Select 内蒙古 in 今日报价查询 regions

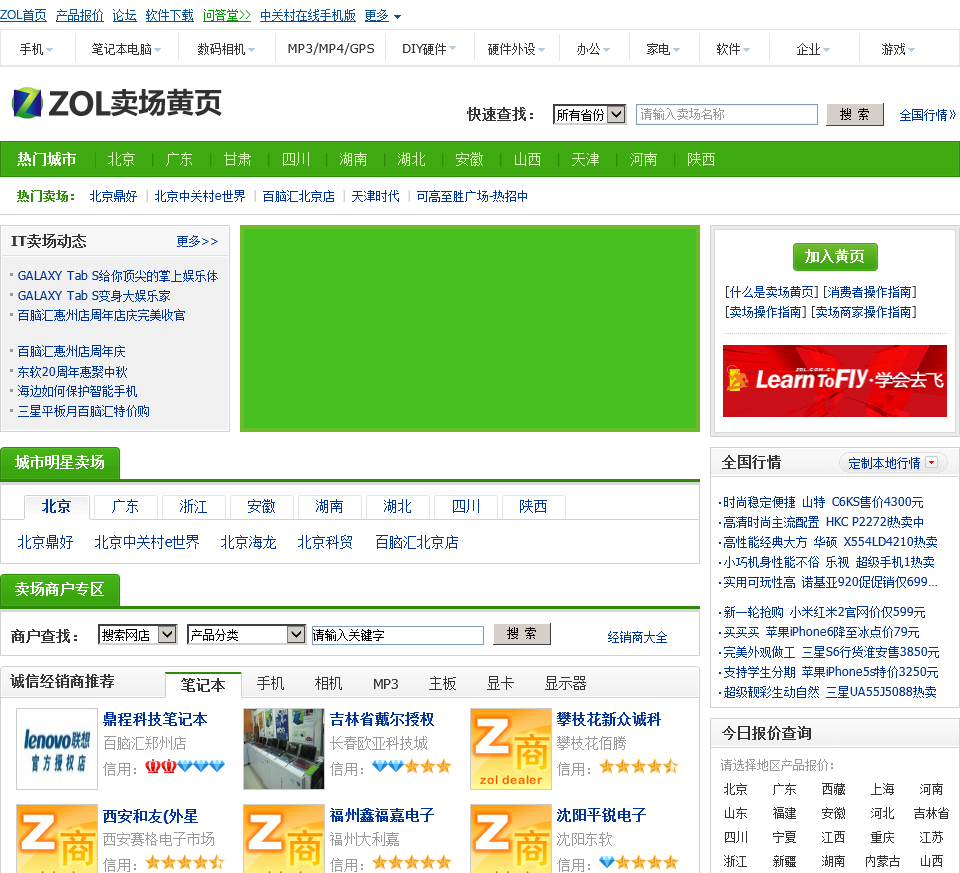tap(882, 861)
